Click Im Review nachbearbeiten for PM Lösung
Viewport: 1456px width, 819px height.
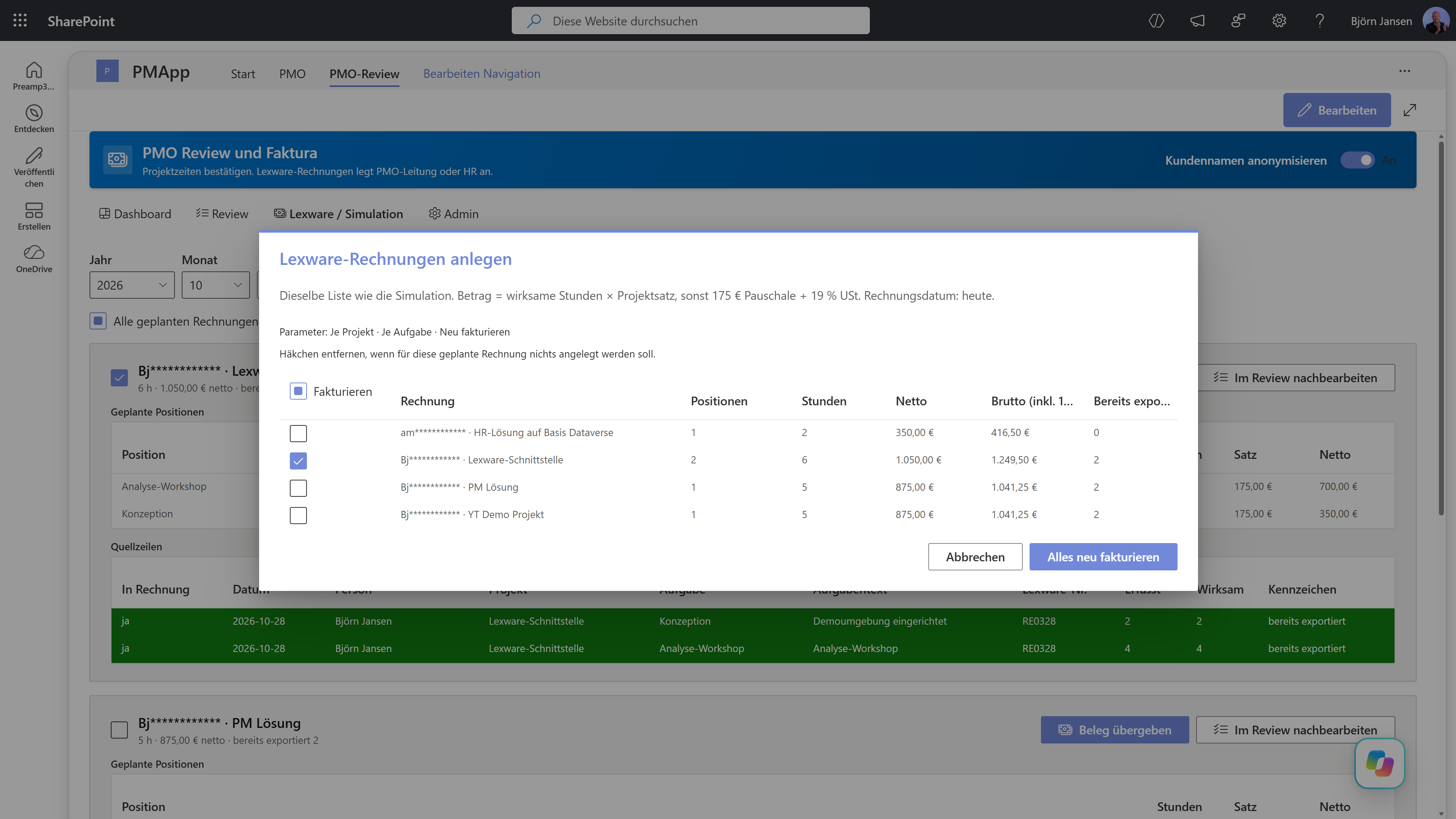click(1295, 730)
